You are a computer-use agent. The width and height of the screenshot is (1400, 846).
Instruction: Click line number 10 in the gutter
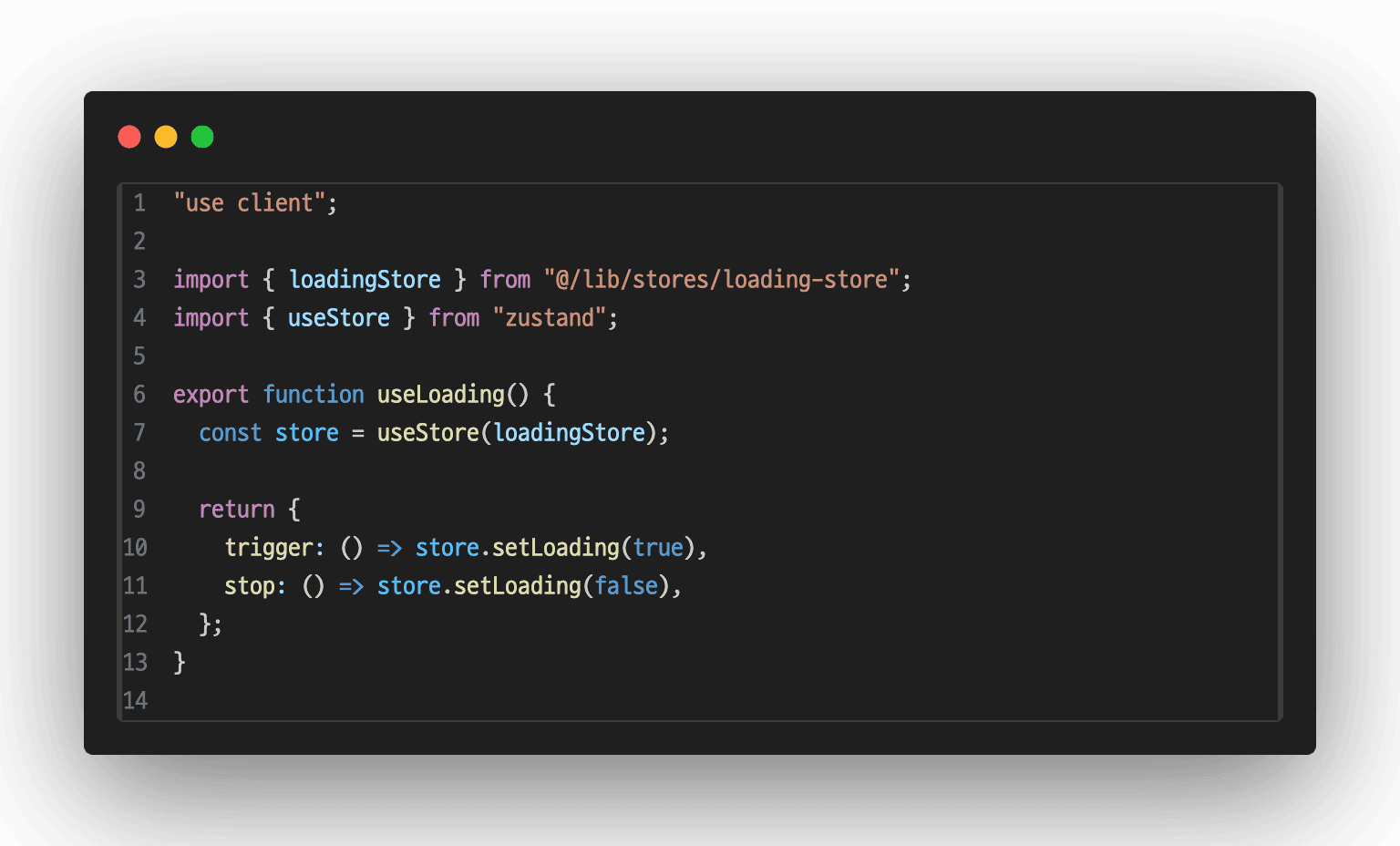tap(135, 548)
